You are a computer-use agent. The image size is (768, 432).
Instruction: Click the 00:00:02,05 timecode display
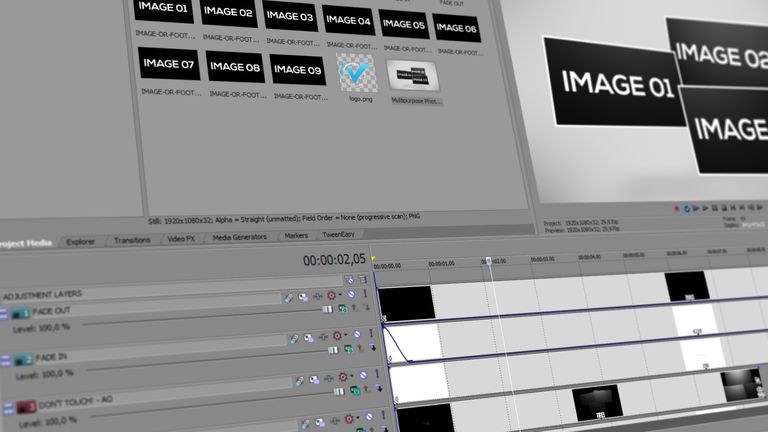tap(334, 260)
